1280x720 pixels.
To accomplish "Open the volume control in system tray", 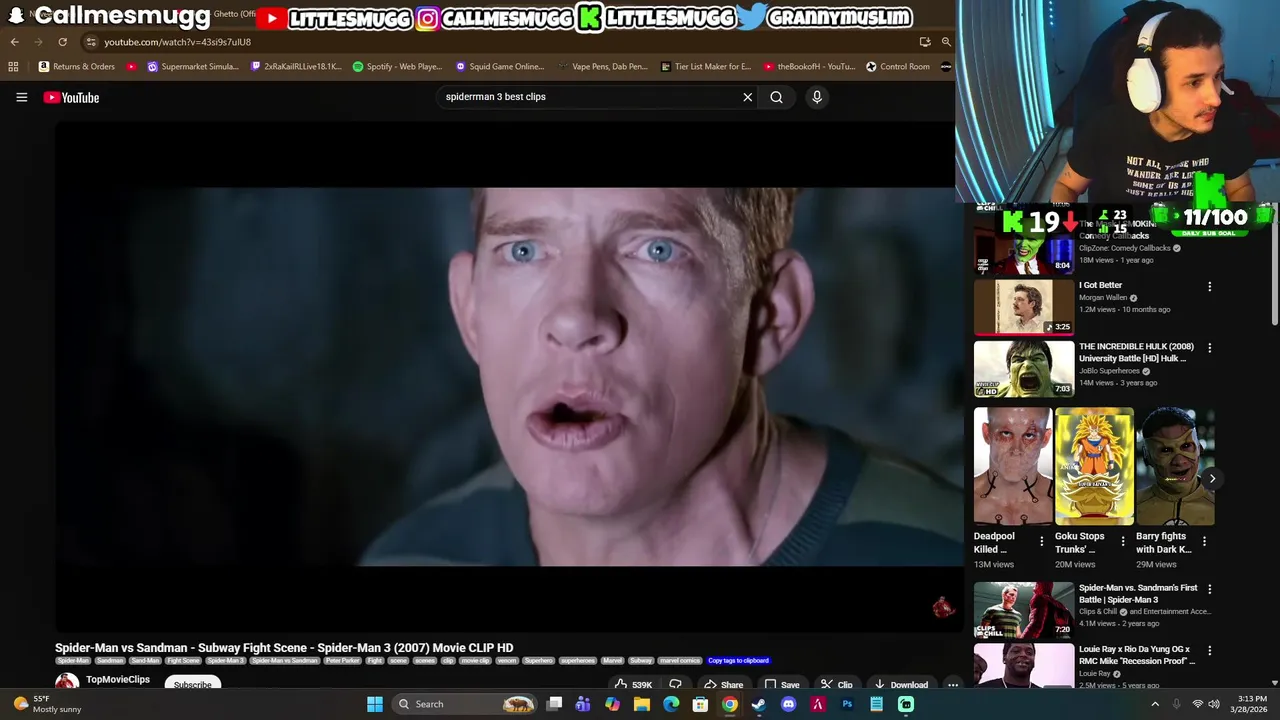I will coord(1214,704).
